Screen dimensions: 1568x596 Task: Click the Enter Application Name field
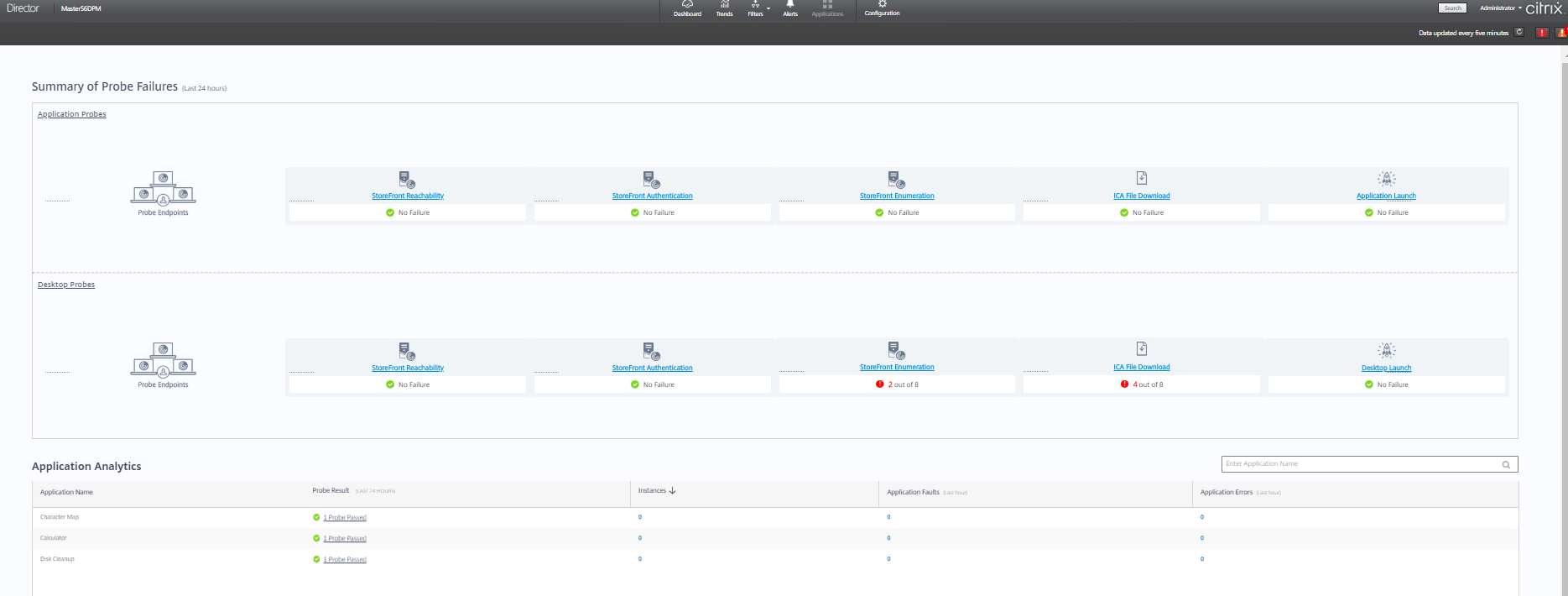(1359, 464)
